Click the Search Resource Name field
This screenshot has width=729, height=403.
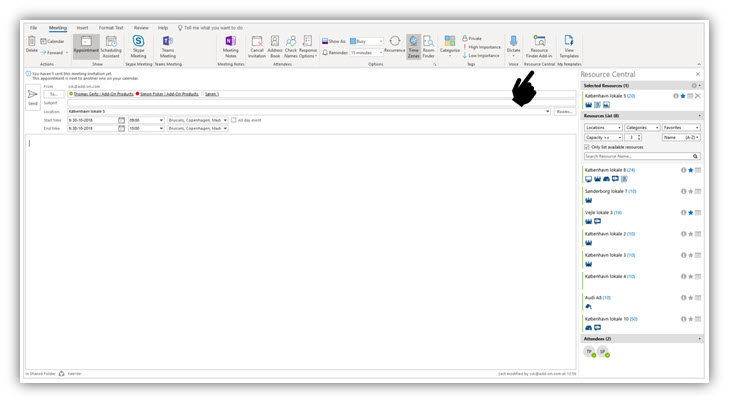click(638, 156)
